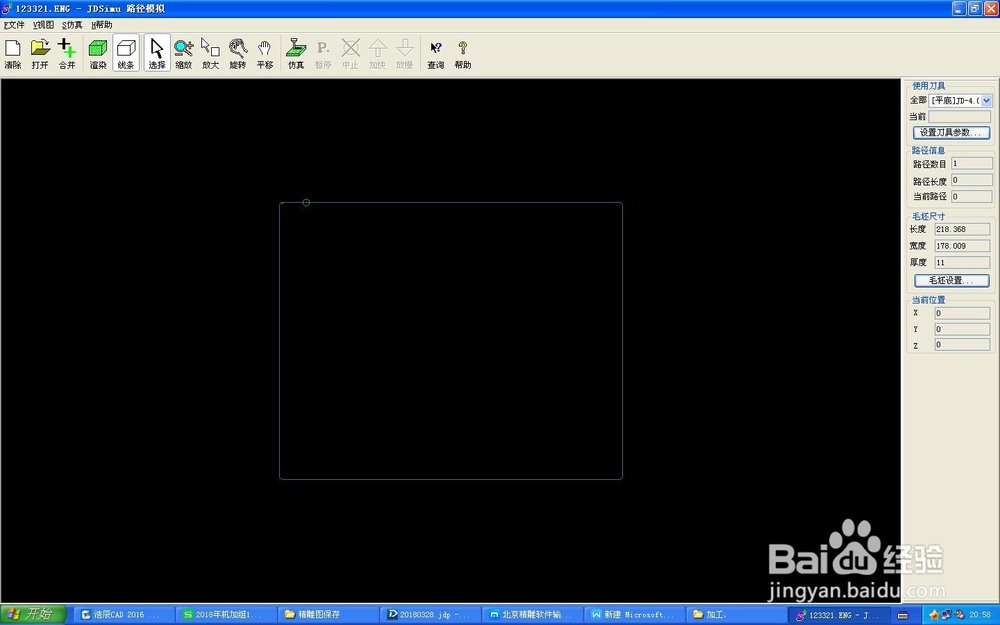Start simulation with the 仿真 icon
Viewport: 1000px width, 625px height.
(296, 54)
